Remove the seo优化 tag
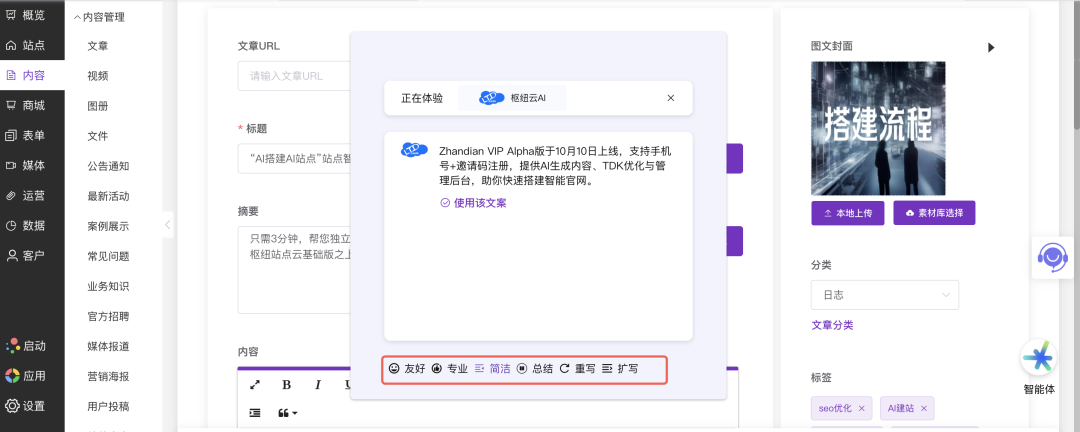The height and width of the screenshot is (432, 1080). click(861, 409)
